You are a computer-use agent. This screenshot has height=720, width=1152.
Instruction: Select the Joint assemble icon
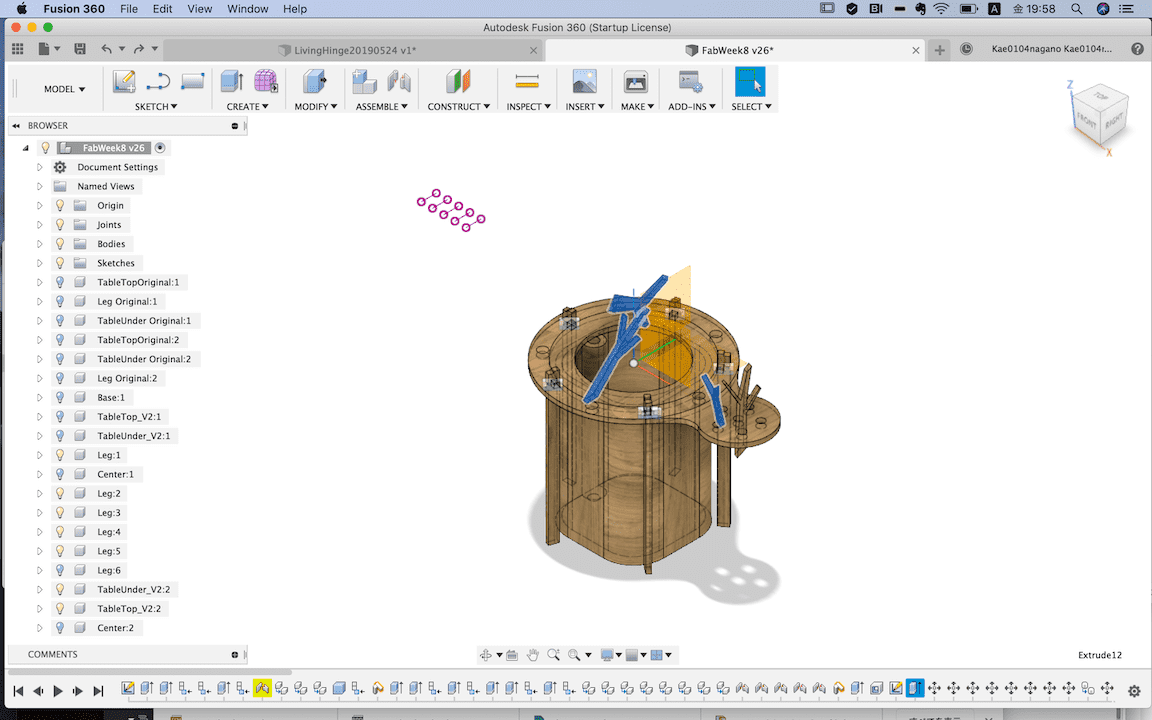tap(399, 82)
